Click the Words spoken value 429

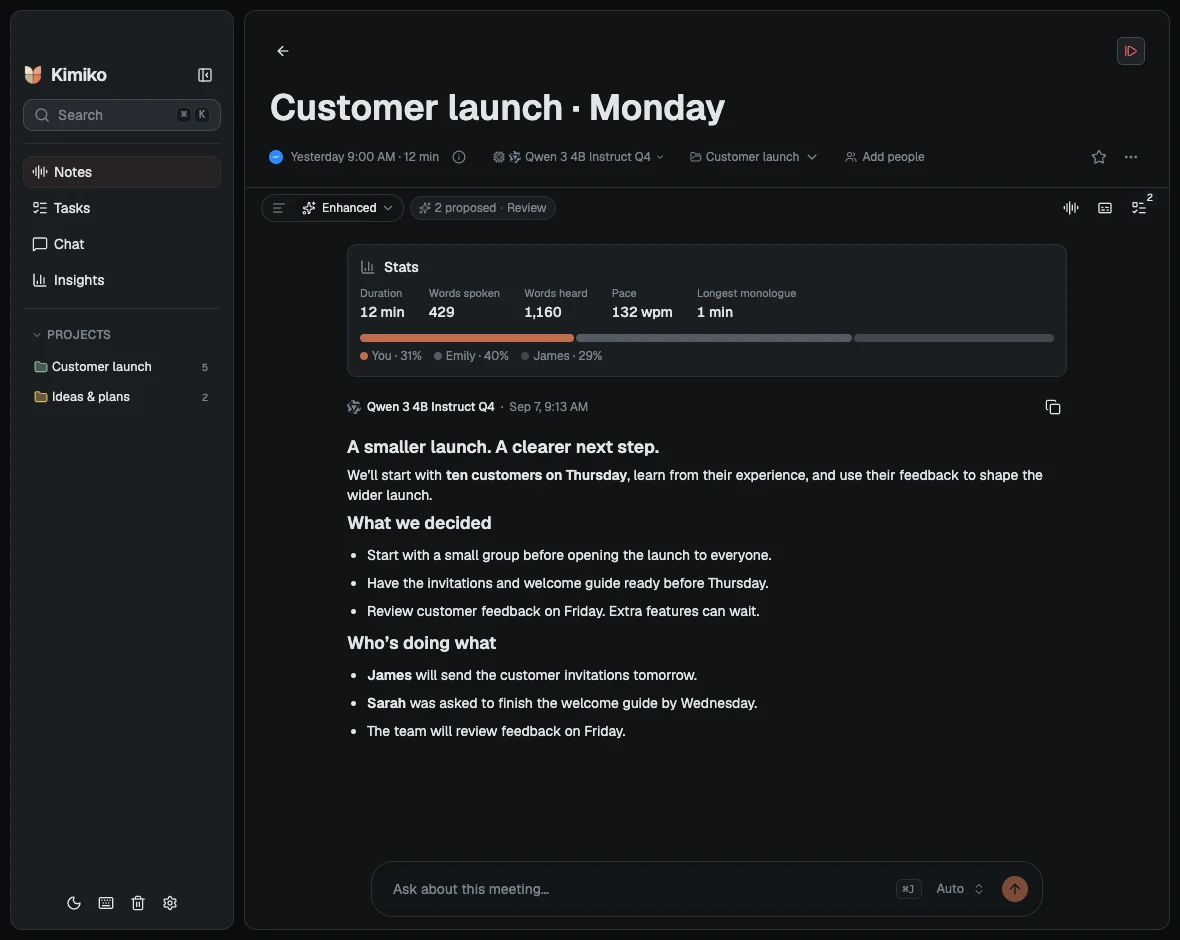[442, 312]
